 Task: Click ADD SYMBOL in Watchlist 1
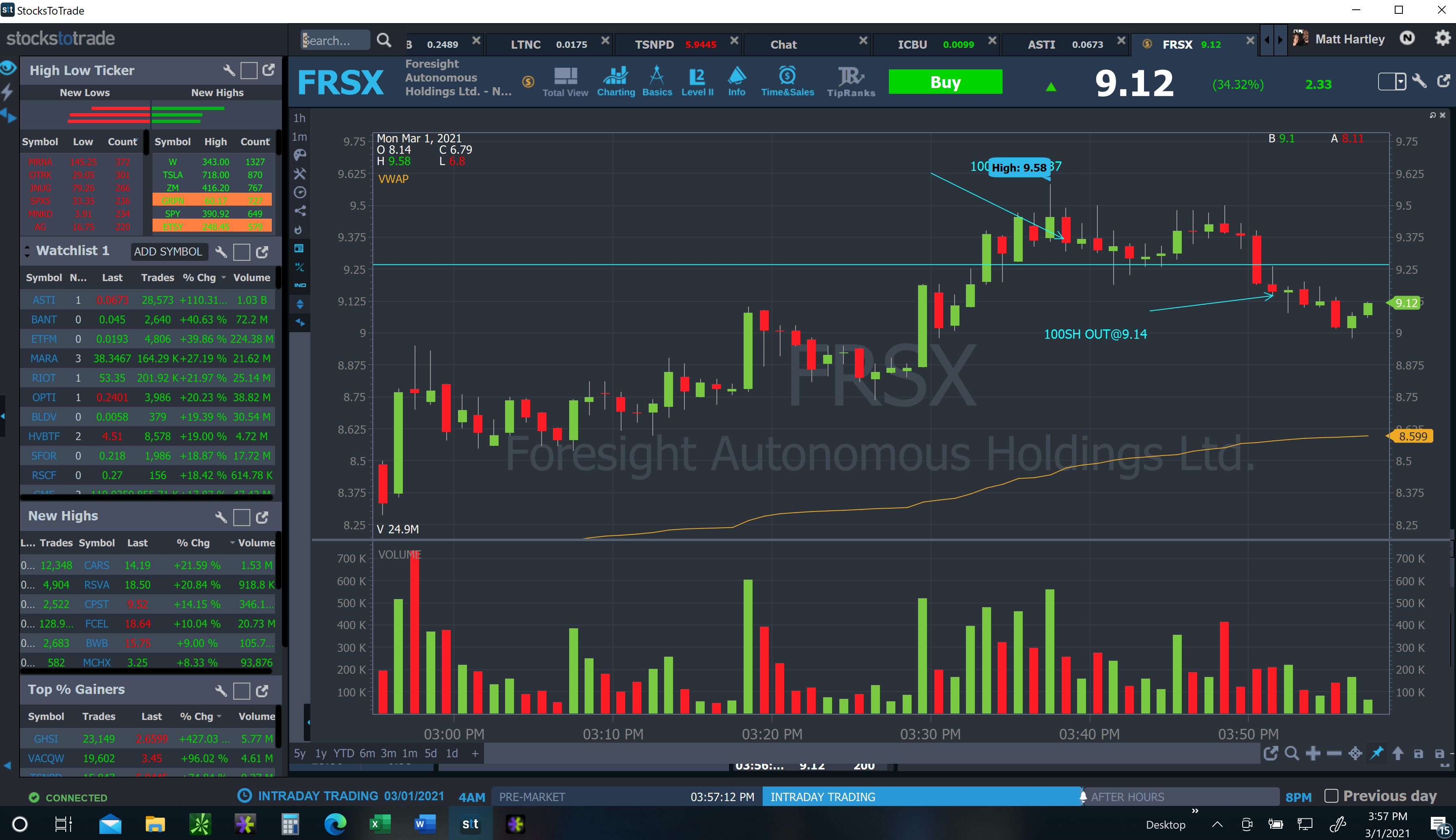click(168, 251)
